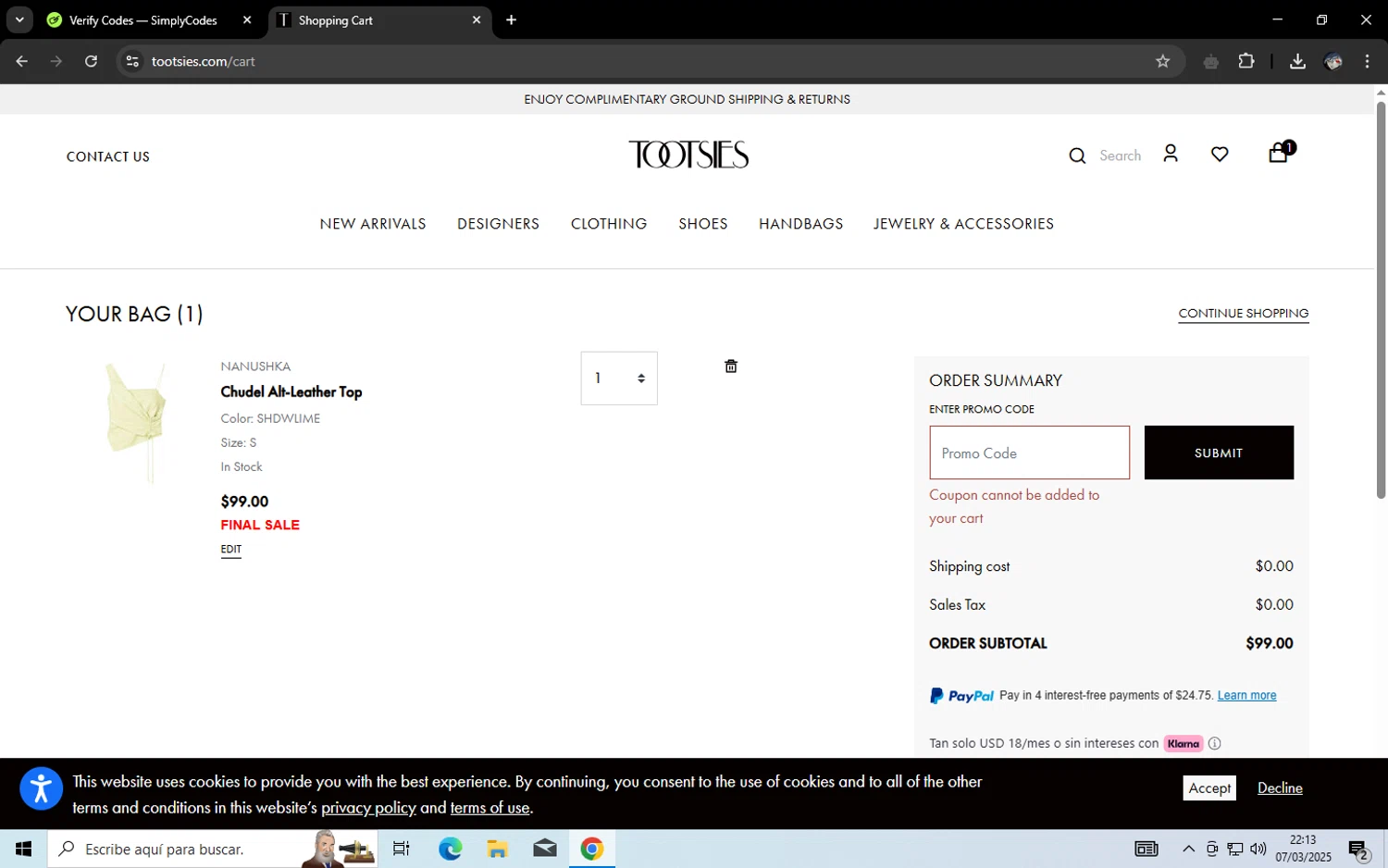
Task: Open Chudel Alt-Leather Top product title
Action: [x=291, y=392]
